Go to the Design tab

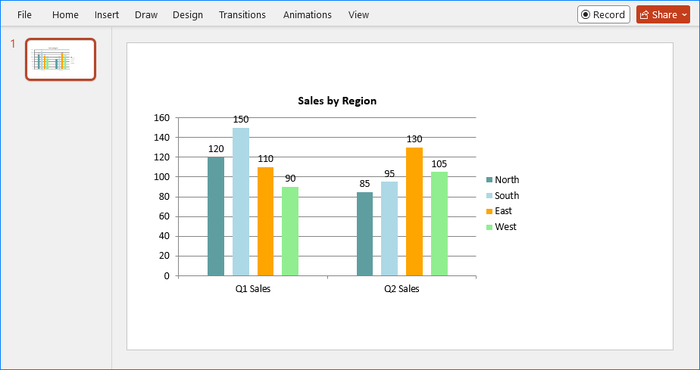point(188,15)
